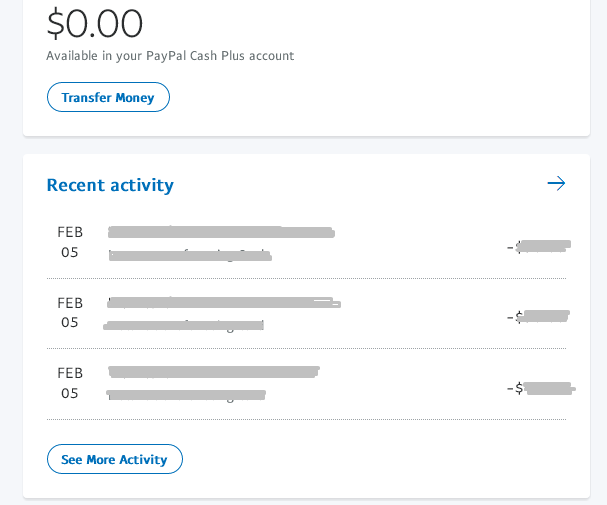
Task: Click the first transaction's blurred subtitle line
Action: [190, 255]
